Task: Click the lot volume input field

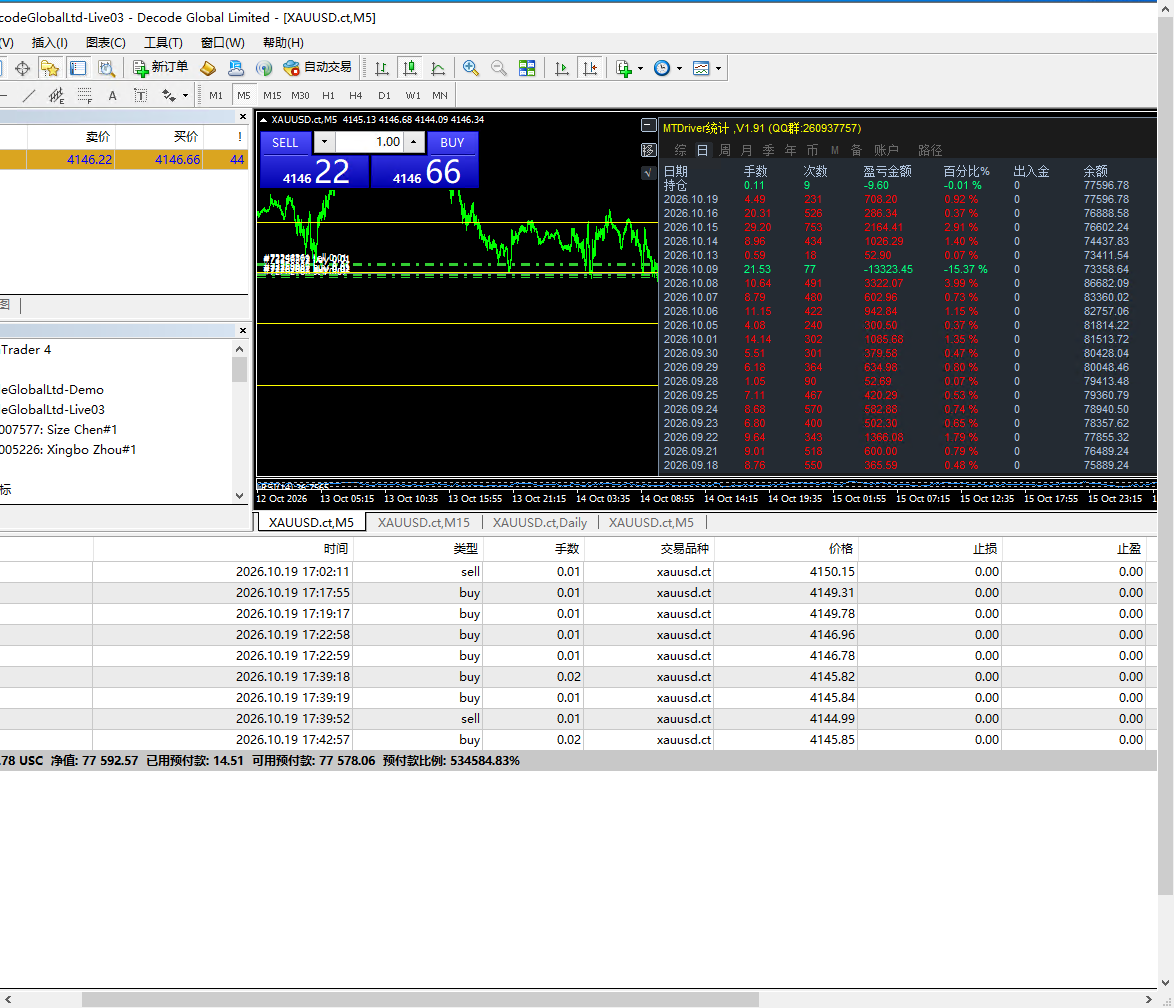Action: (369, 142)
